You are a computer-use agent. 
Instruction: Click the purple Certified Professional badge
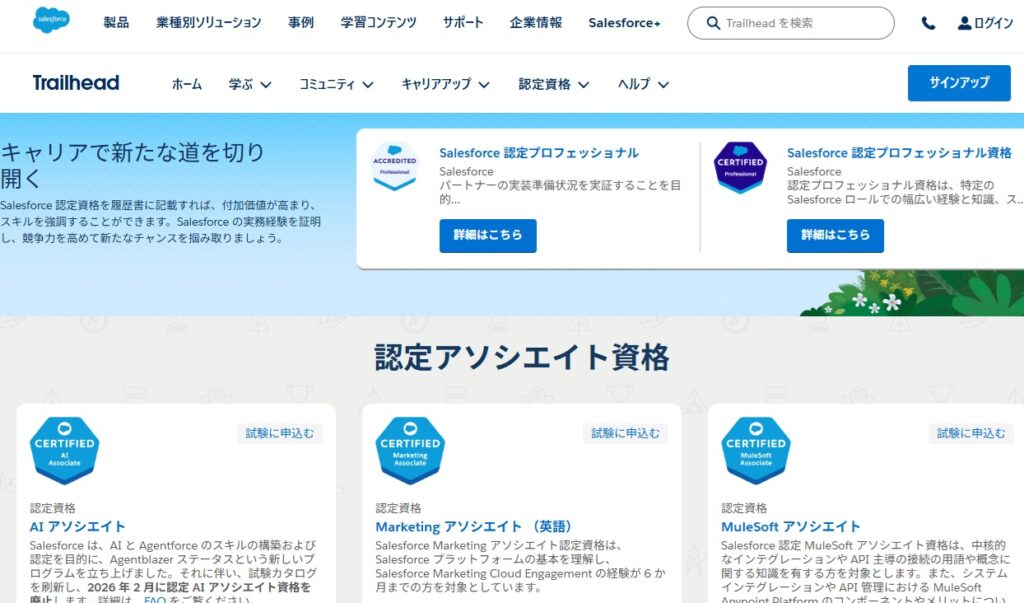tap(740, 168)
